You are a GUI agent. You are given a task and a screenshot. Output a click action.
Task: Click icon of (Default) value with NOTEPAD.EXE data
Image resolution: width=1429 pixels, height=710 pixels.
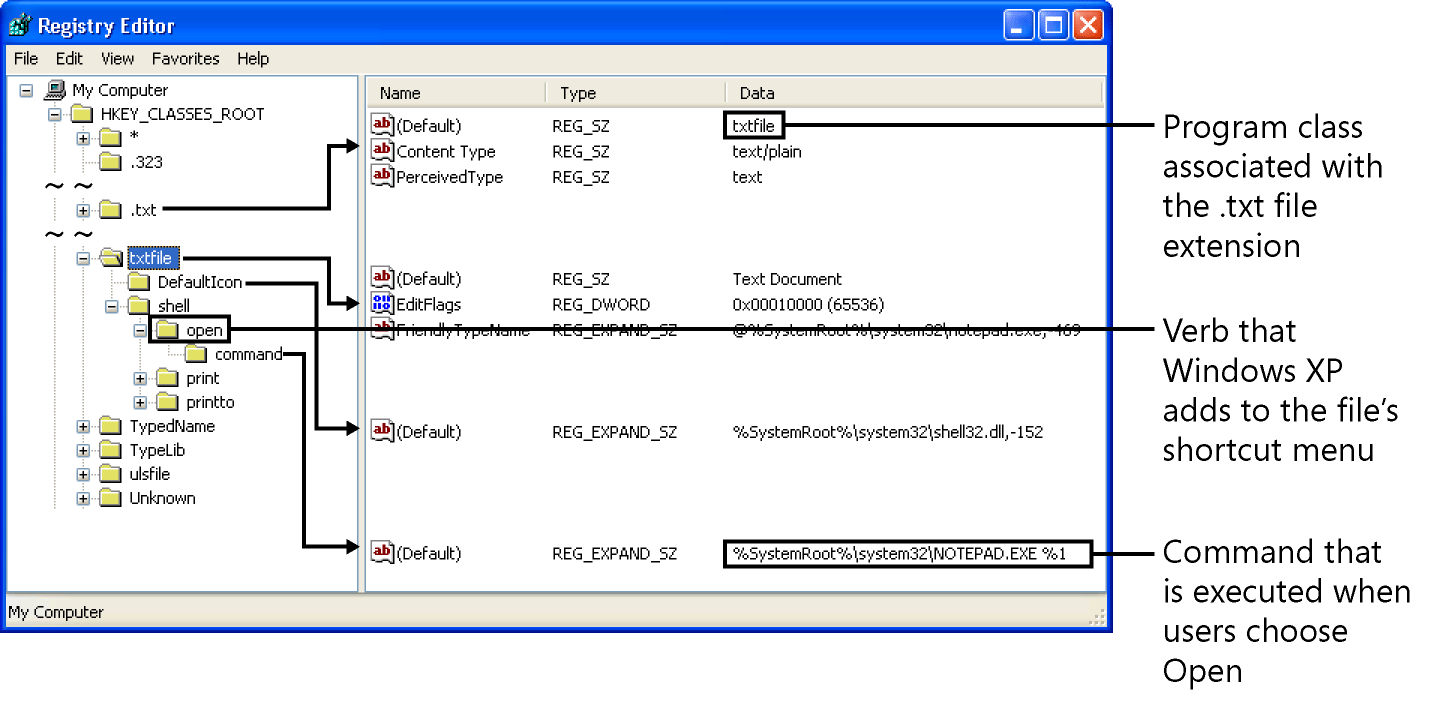point(382,552)
